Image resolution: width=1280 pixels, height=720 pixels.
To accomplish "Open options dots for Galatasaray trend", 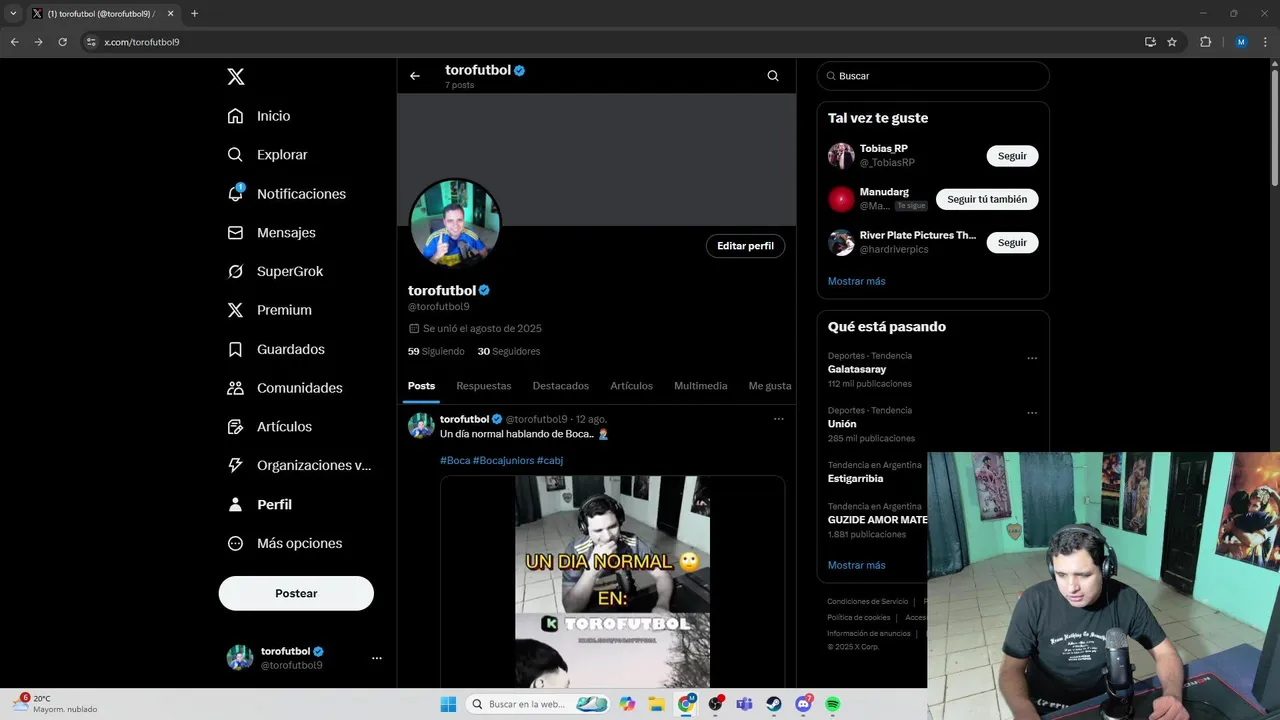I will coord(1032,358).
